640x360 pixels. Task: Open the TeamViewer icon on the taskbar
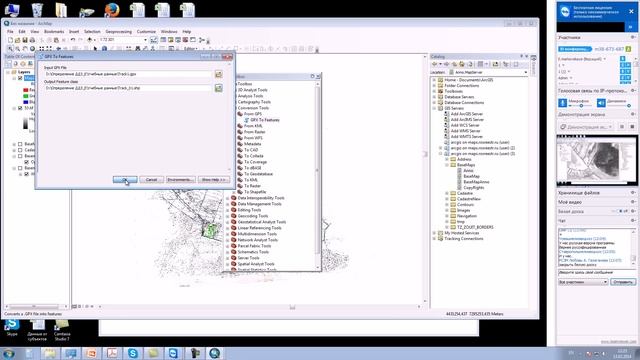pos(173,353)
